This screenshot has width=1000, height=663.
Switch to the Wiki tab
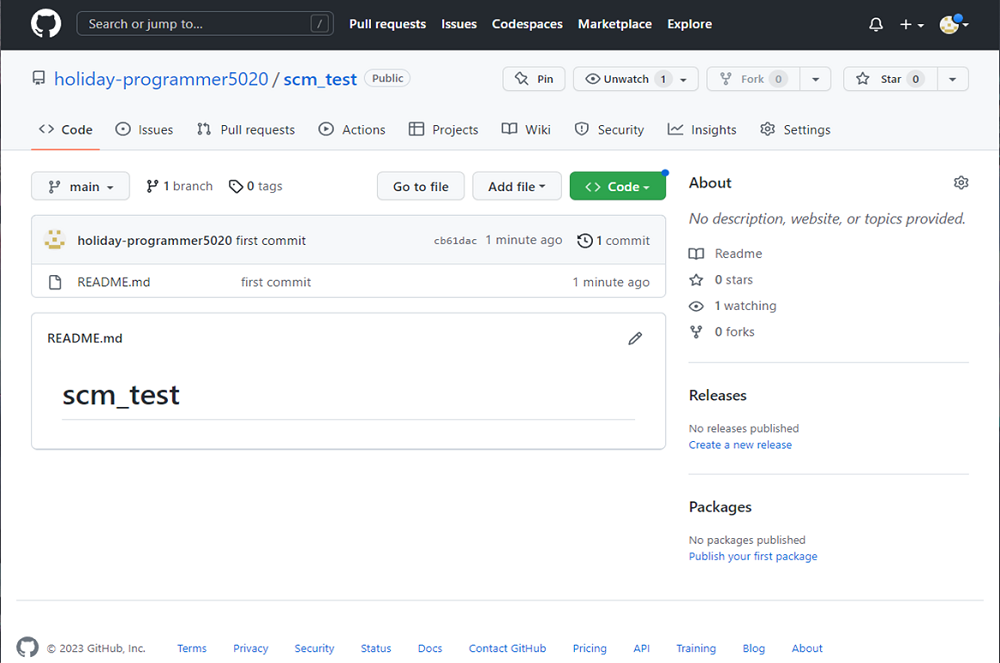(526, 130)
